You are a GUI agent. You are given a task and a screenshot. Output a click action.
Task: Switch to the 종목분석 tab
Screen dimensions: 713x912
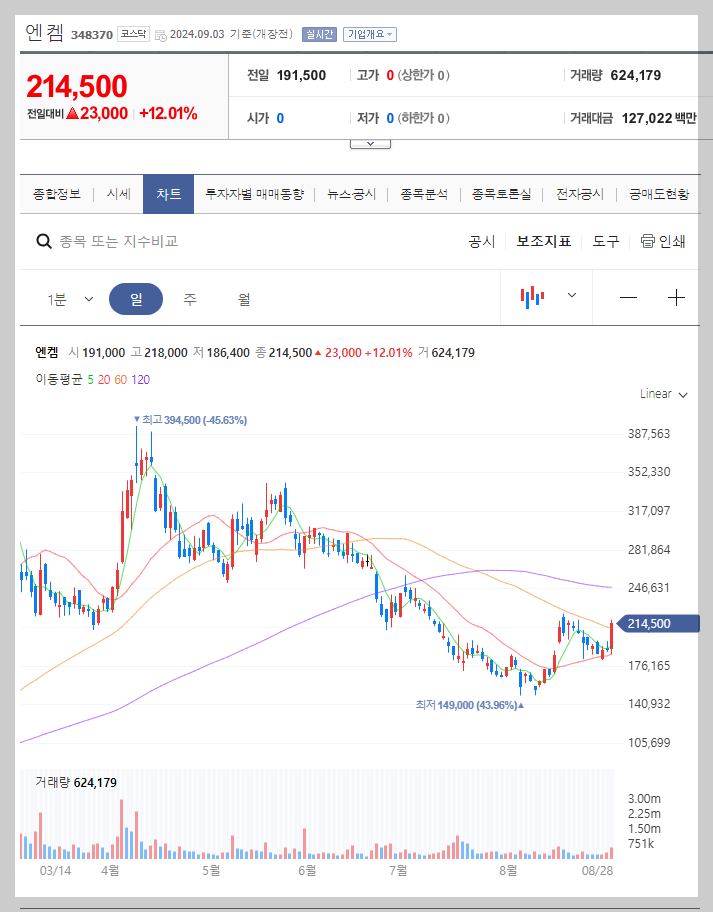click(422, 195)
